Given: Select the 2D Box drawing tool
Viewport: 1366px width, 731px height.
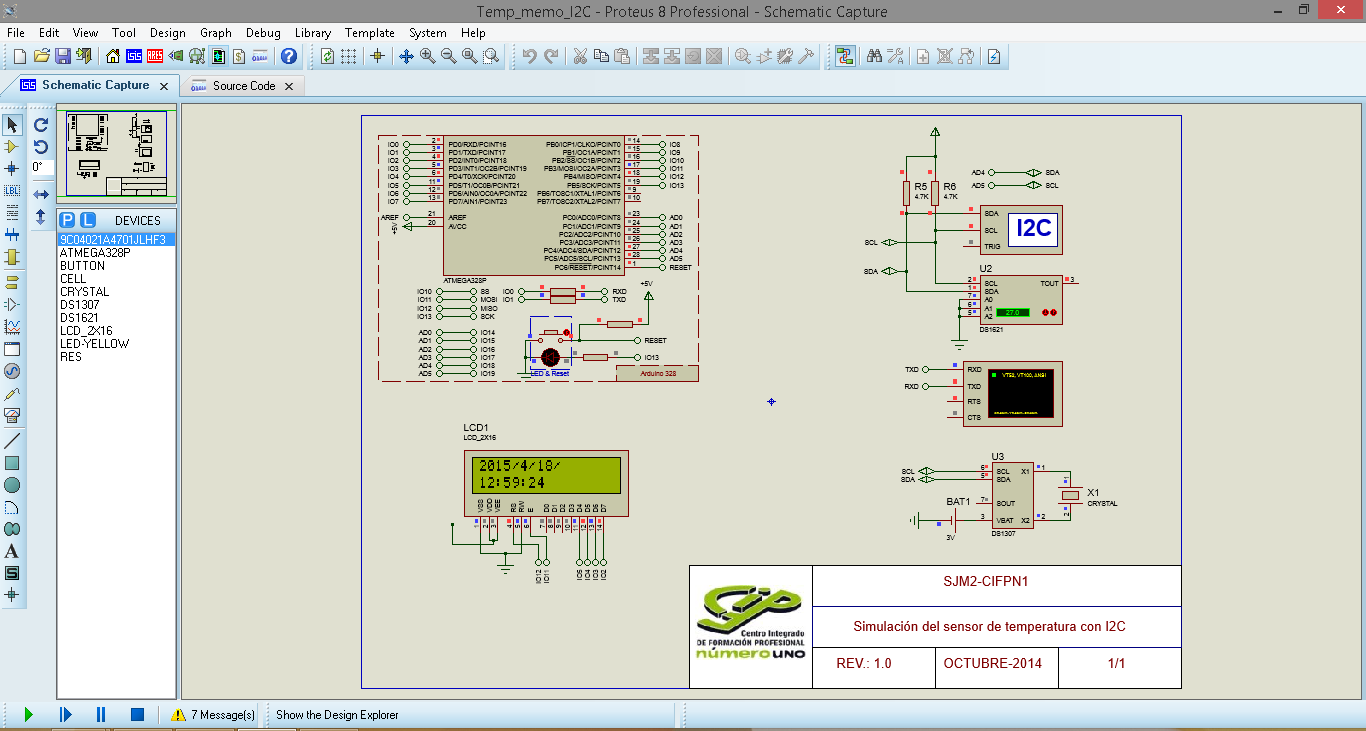Looking at the screenshot, I should pos(12,463).
